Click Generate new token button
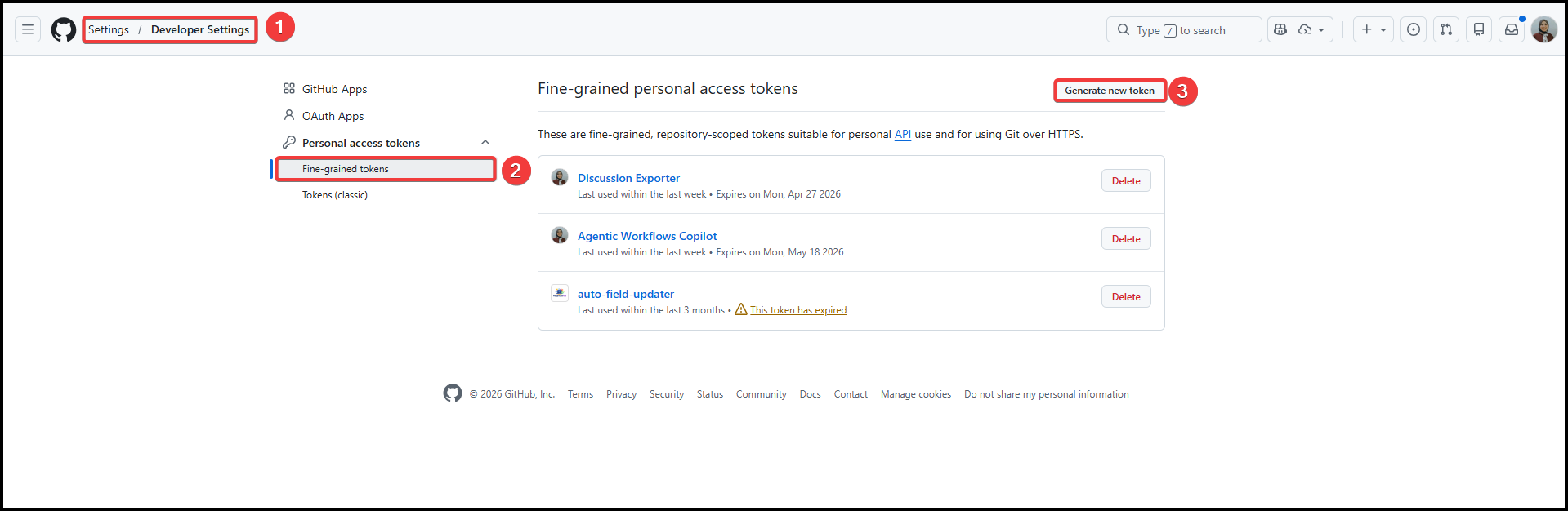 1109,91
